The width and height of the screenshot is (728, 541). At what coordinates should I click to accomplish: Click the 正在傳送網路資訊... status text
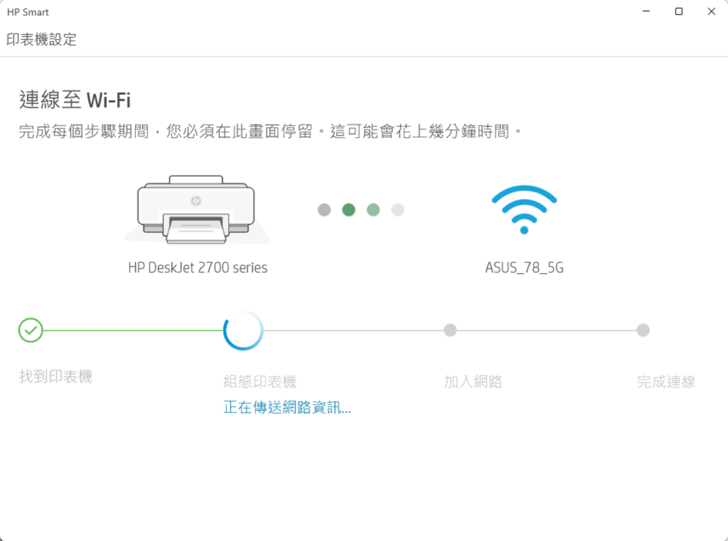287,407
